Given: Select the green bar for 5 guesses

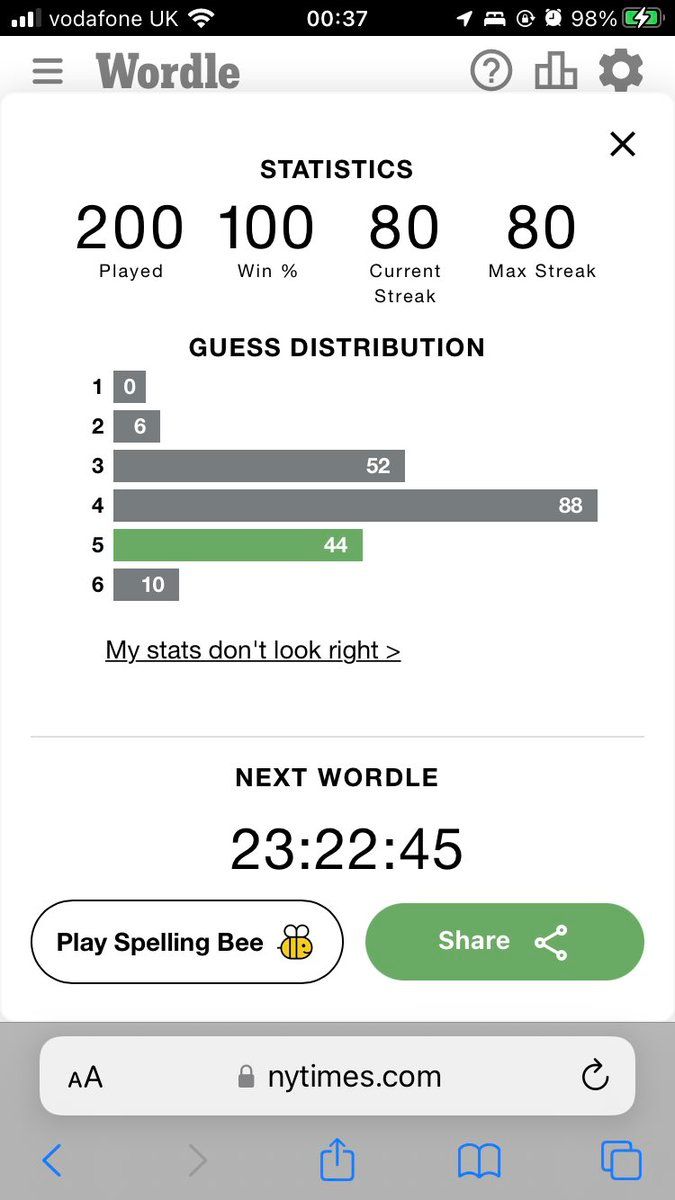Looking at the screenshot, I should 238,545.
